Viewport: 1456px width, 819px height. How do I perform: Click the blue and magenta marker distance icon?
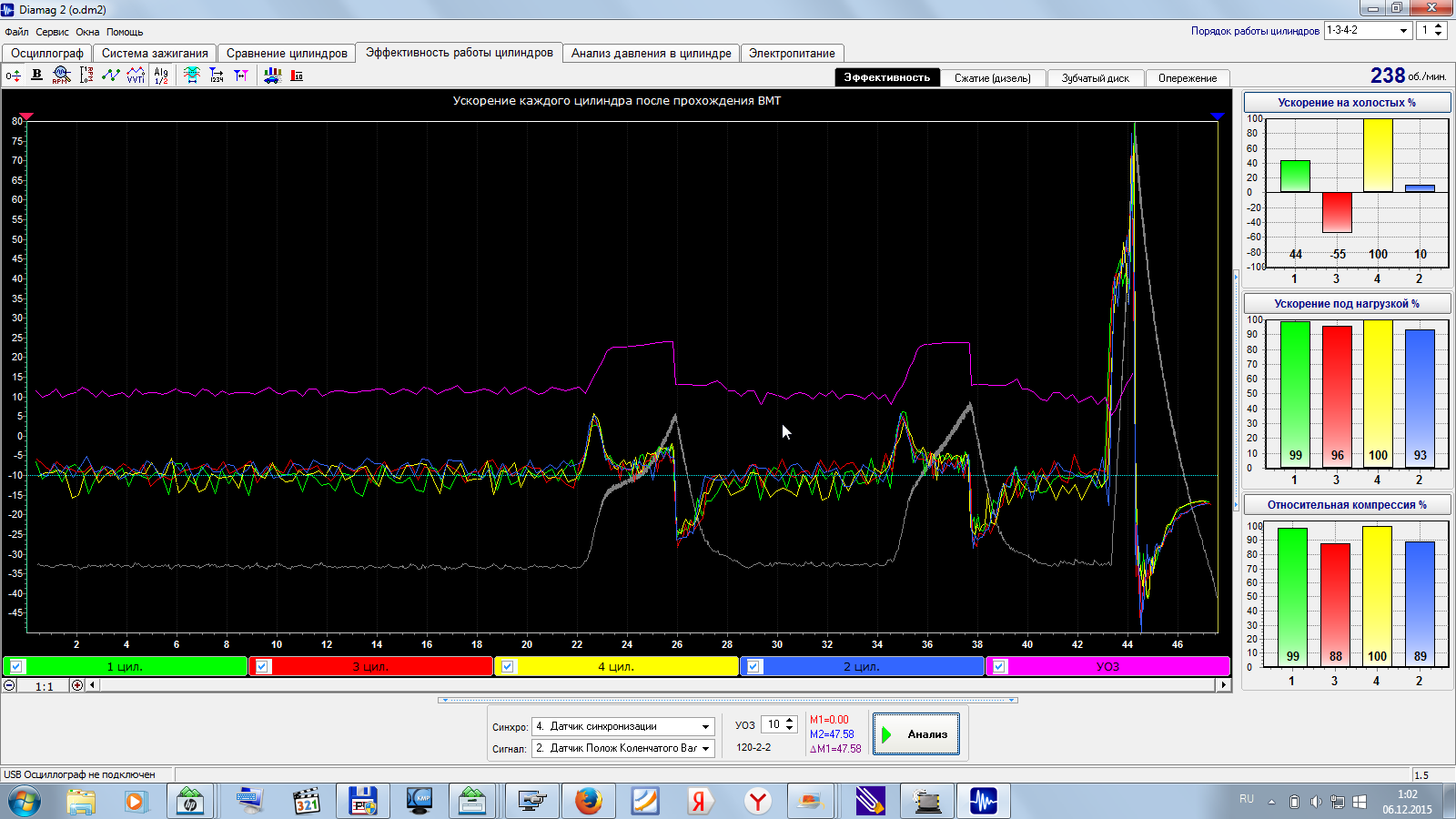[x=241, y=76]
